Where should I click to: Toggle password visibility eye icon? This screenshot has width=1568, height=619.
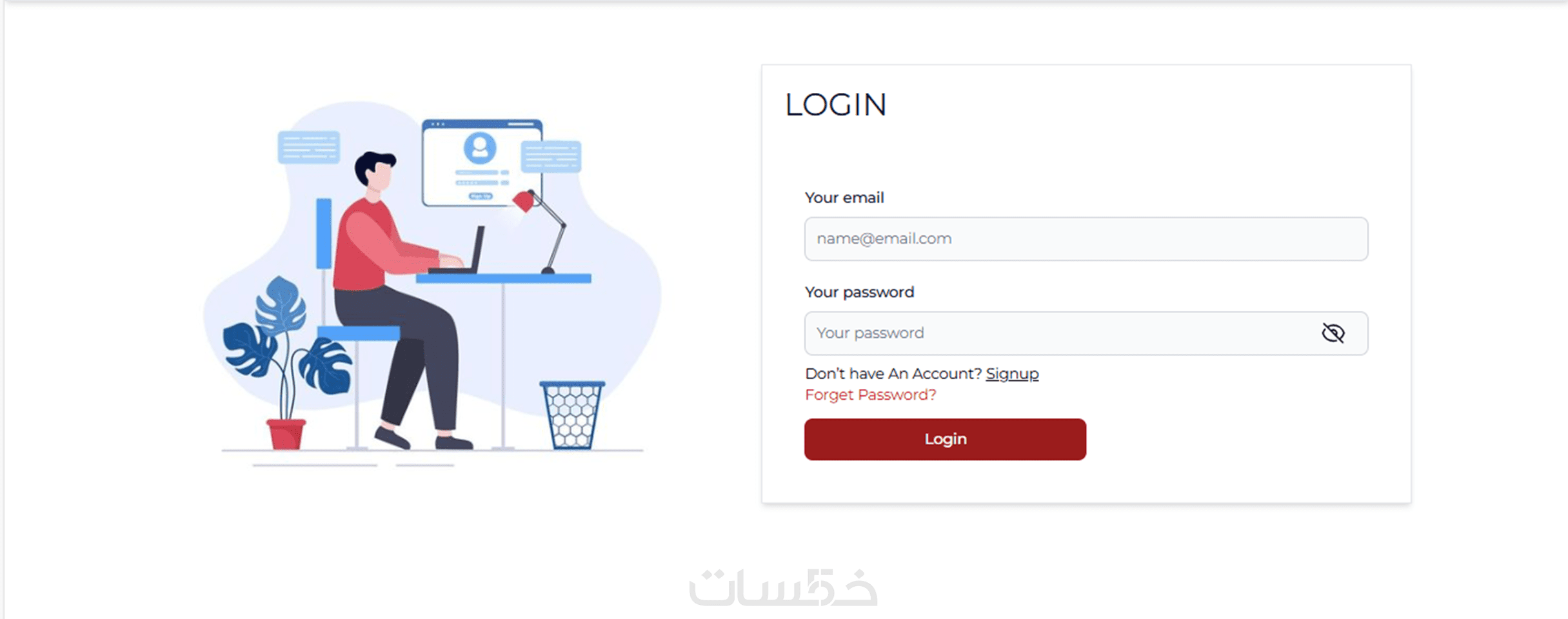[x=1333, y=333]
